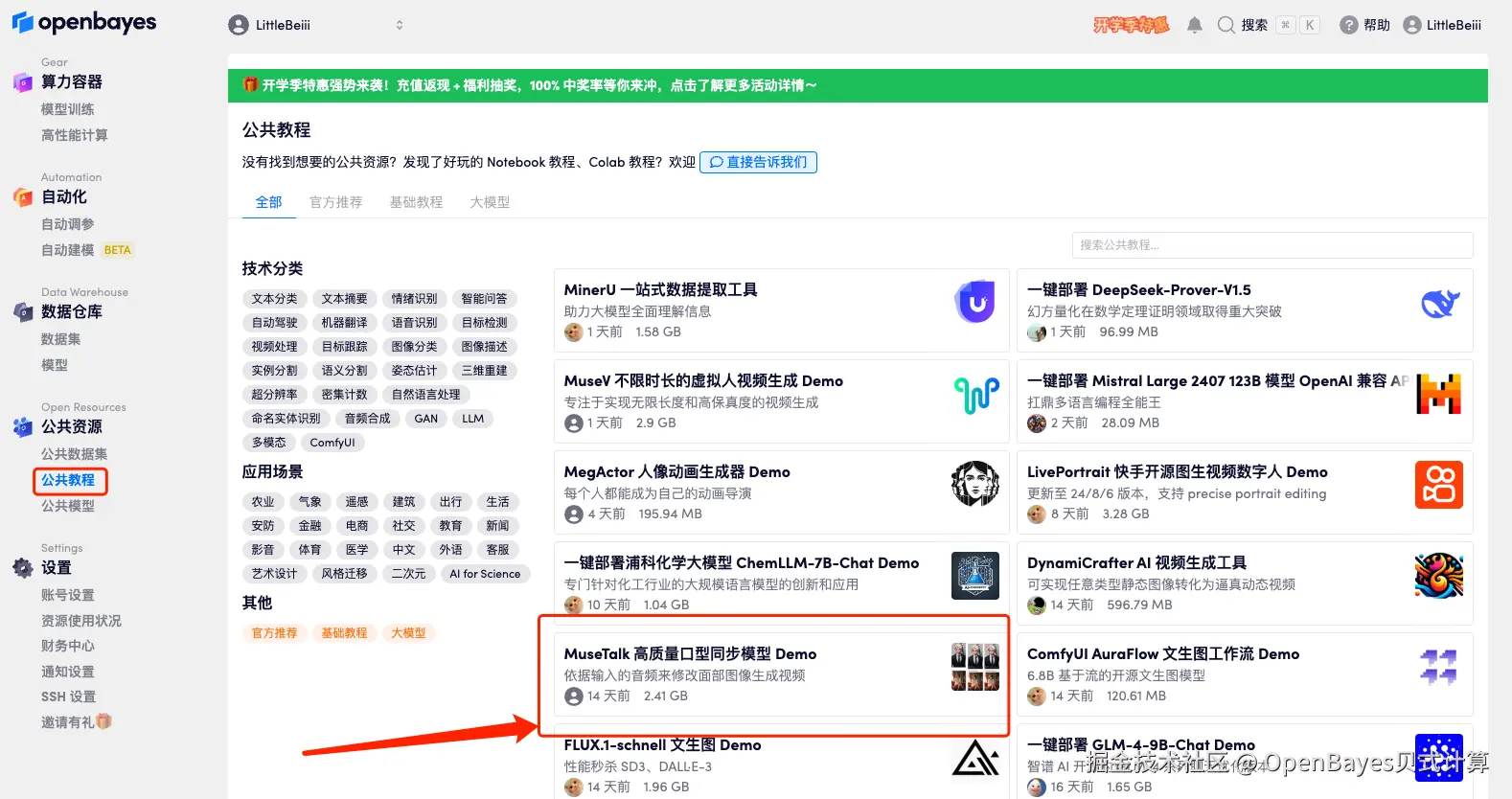
Task: Click the LivePortrait card red logo
Action: click(x=1439, y=484)
